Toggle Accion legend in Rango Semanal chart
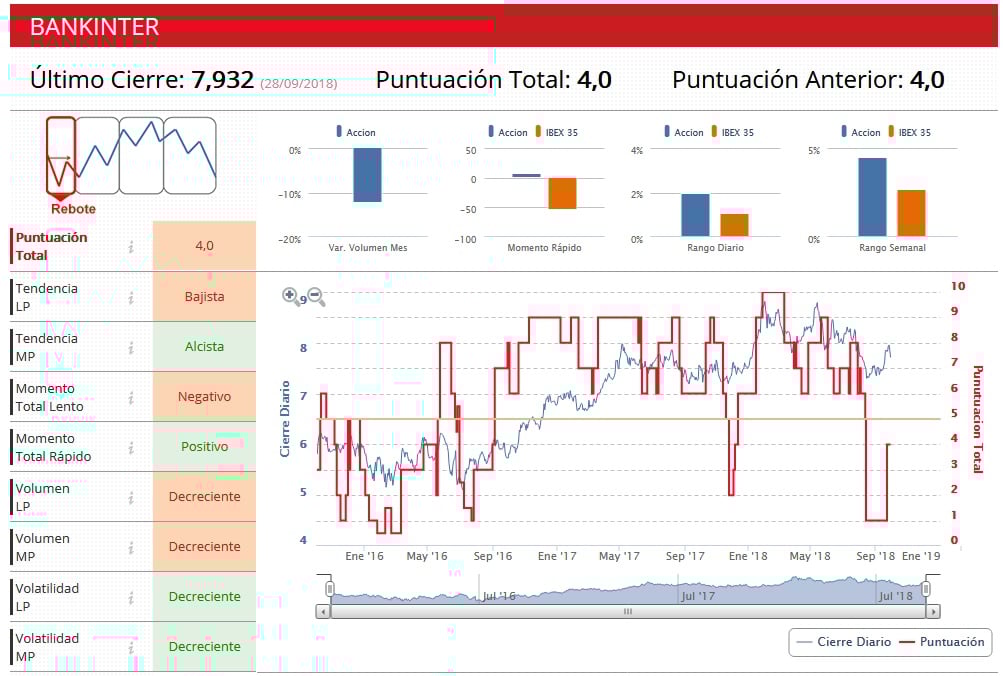The height and width of the screenshot is (676, 1003). tap(861, 132)
